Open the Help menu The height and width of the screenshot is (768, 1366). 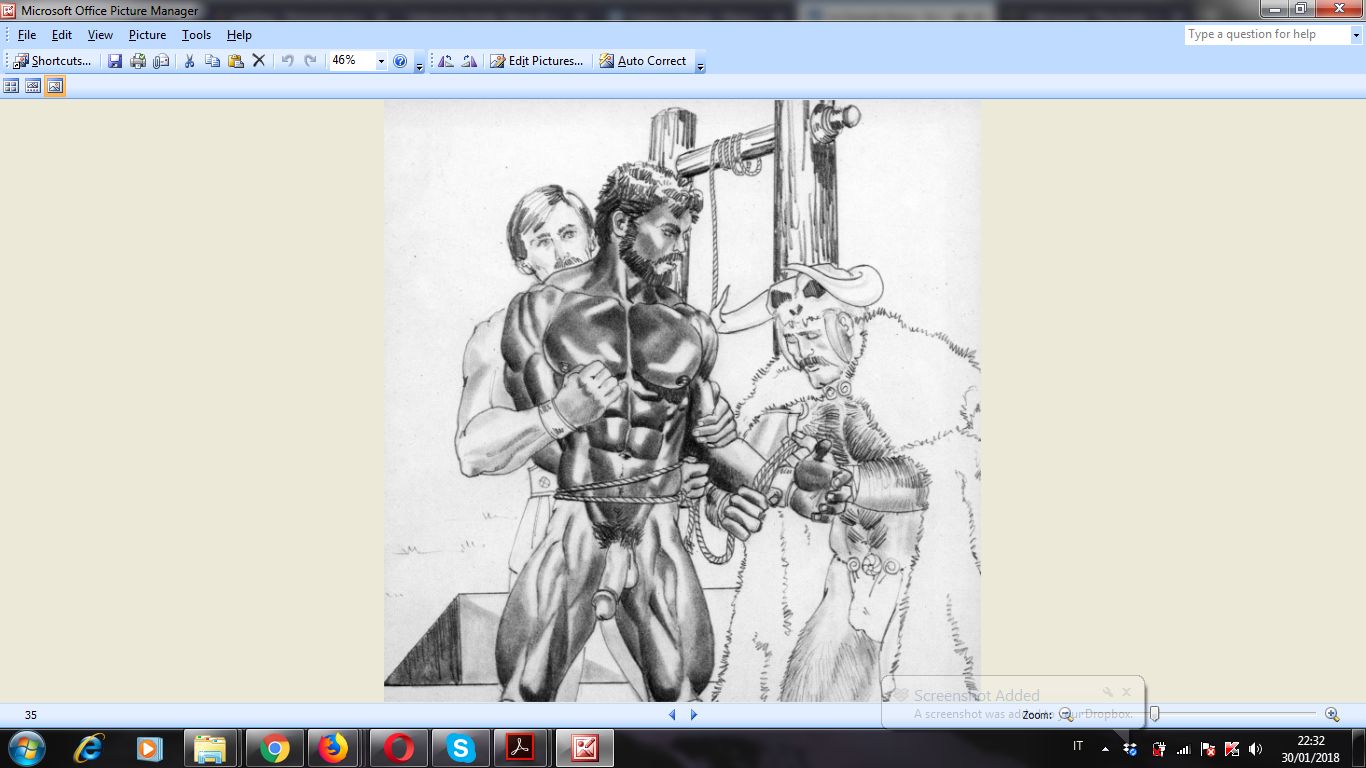pos(239,35)
